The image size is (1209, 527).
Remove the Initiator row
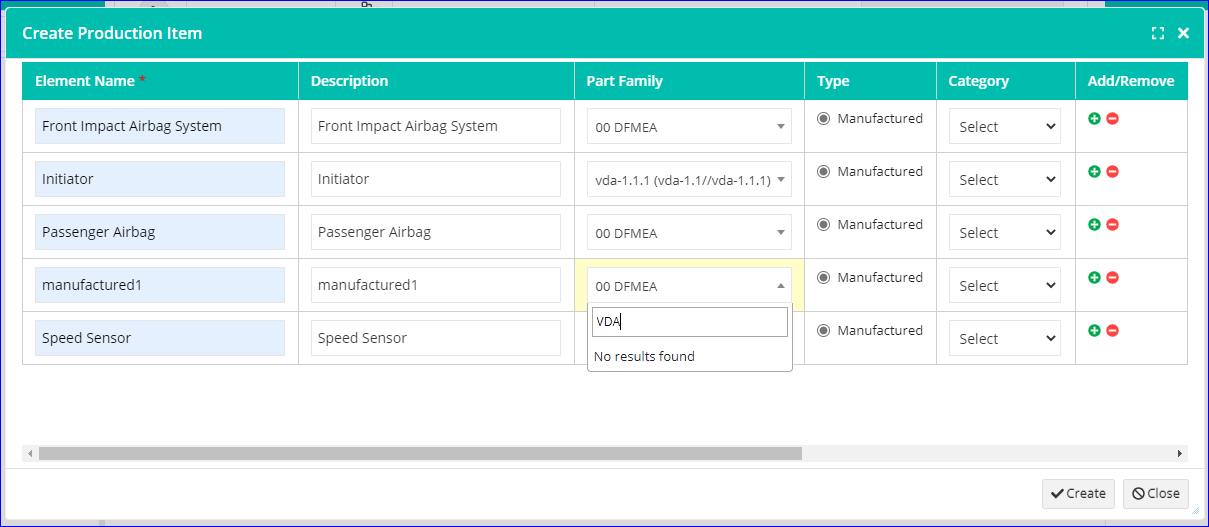point(1112,171)
